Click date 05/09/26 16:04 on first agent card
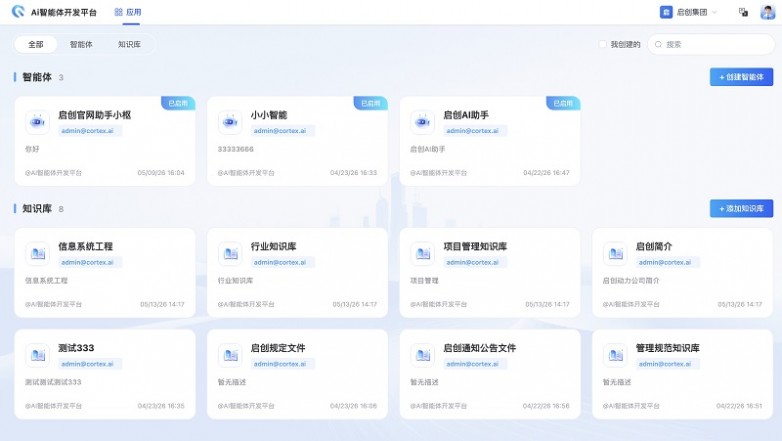 pyautogui.click(x=161, y=173)
